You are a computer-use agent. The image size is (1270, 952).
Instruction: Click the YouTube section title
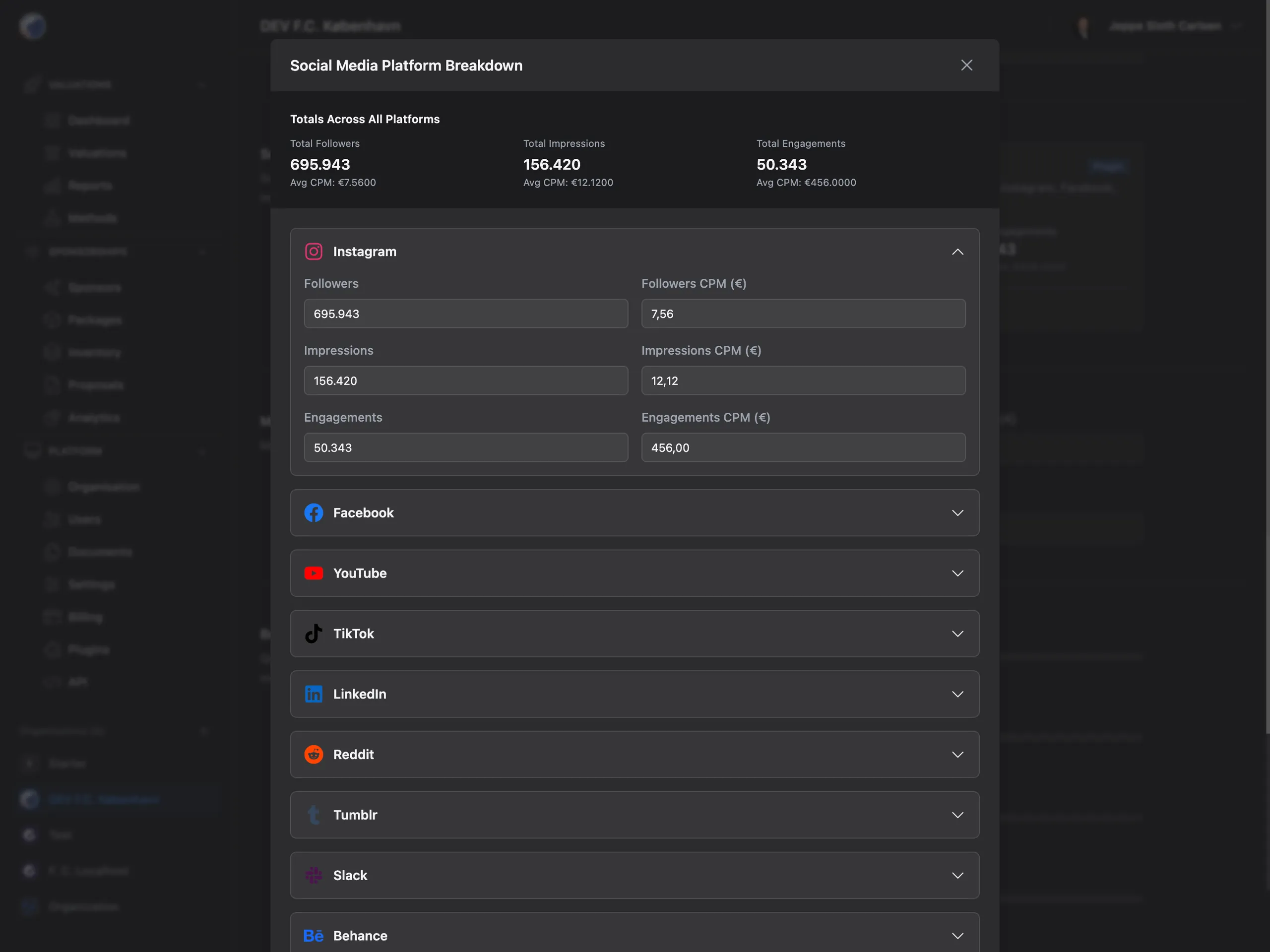[360, 573]
